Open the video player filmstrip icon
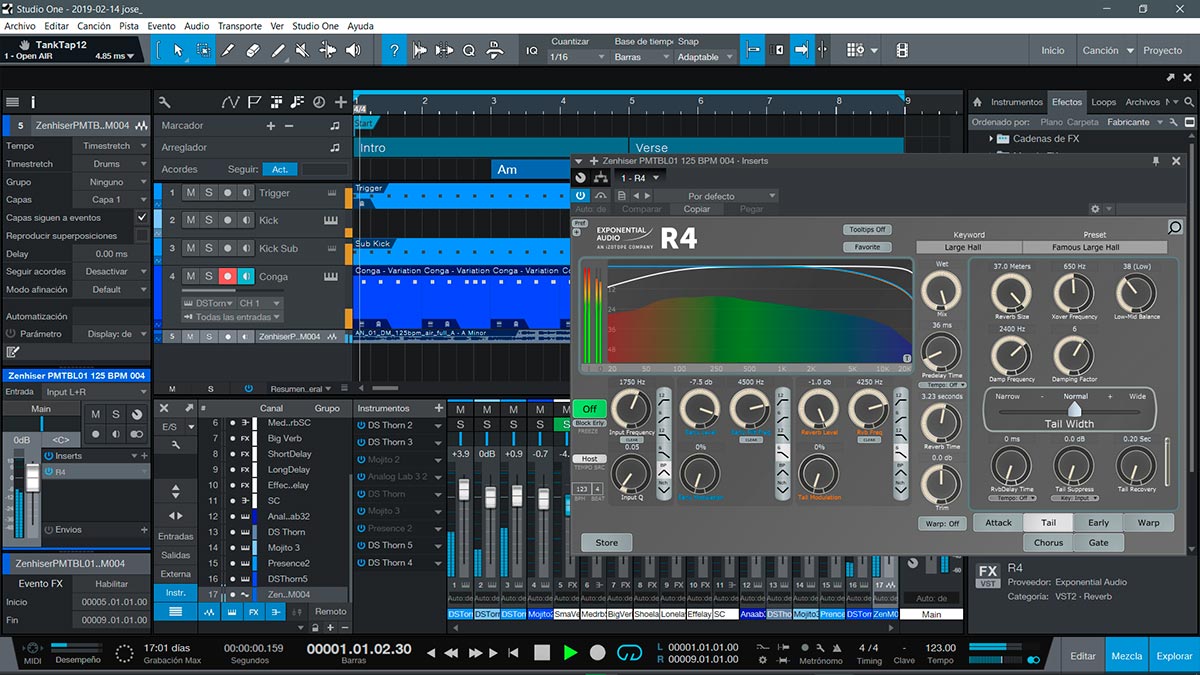1200x675 pixels. point(902,50)
